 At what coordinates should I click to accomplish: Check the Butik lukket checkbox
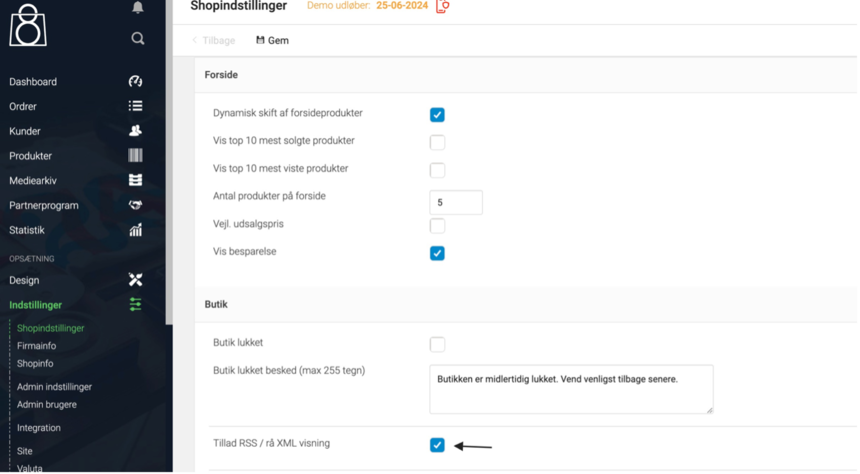pos(437,344)
